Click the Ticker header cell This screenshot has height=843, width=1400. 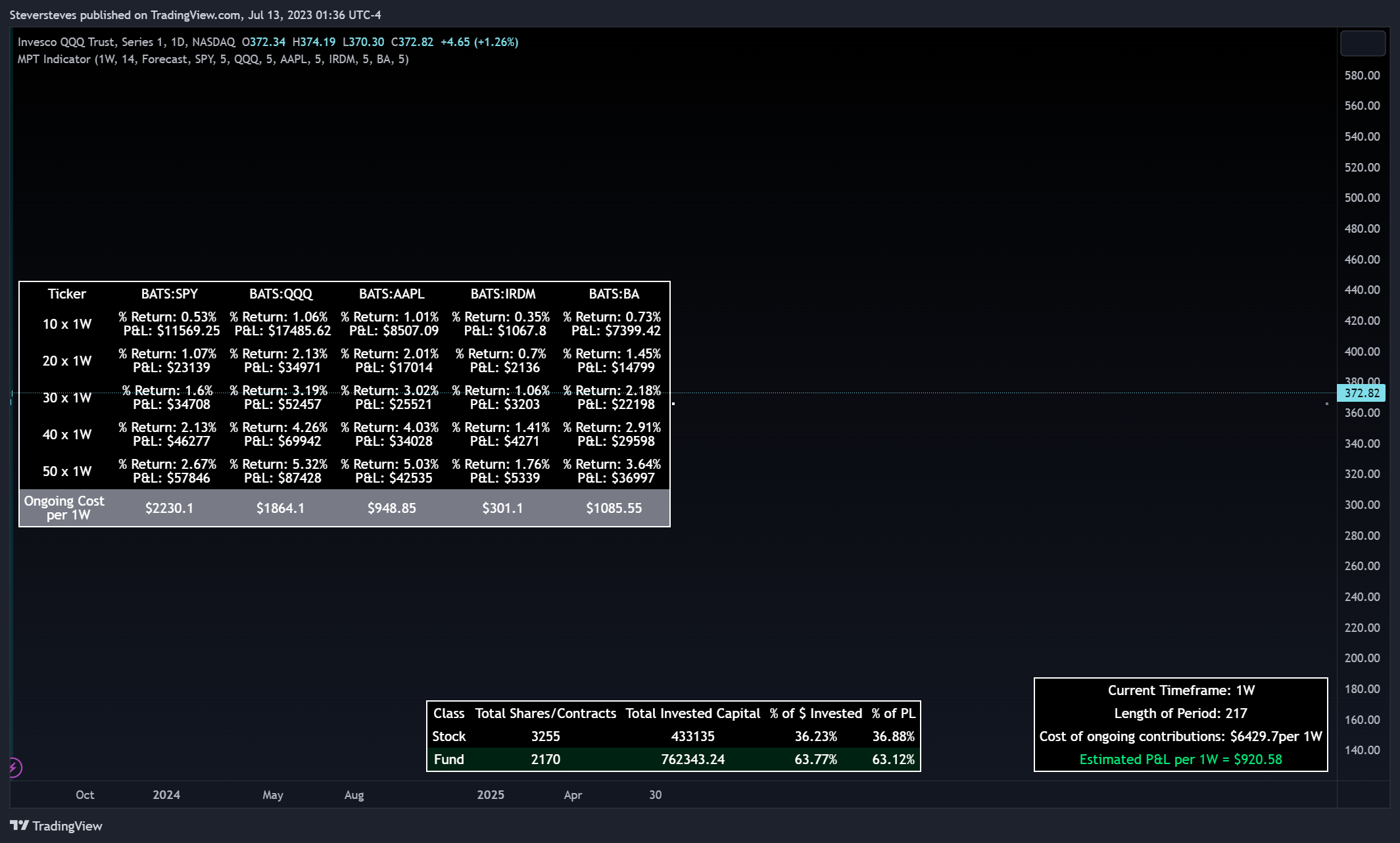coord(67,294)
